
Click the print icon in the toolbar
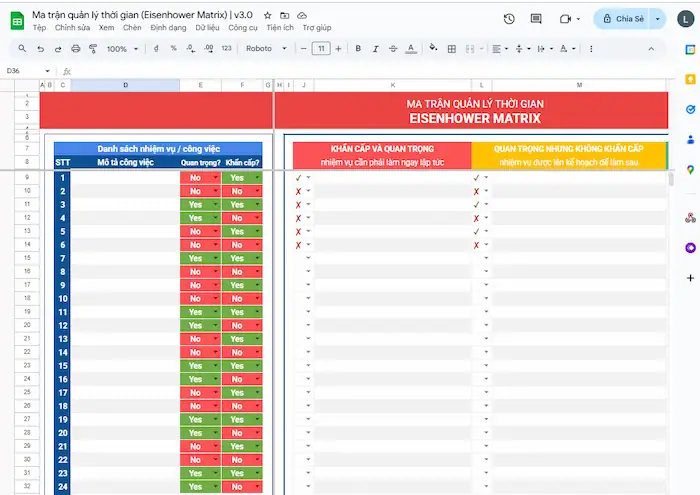[75, 48]
